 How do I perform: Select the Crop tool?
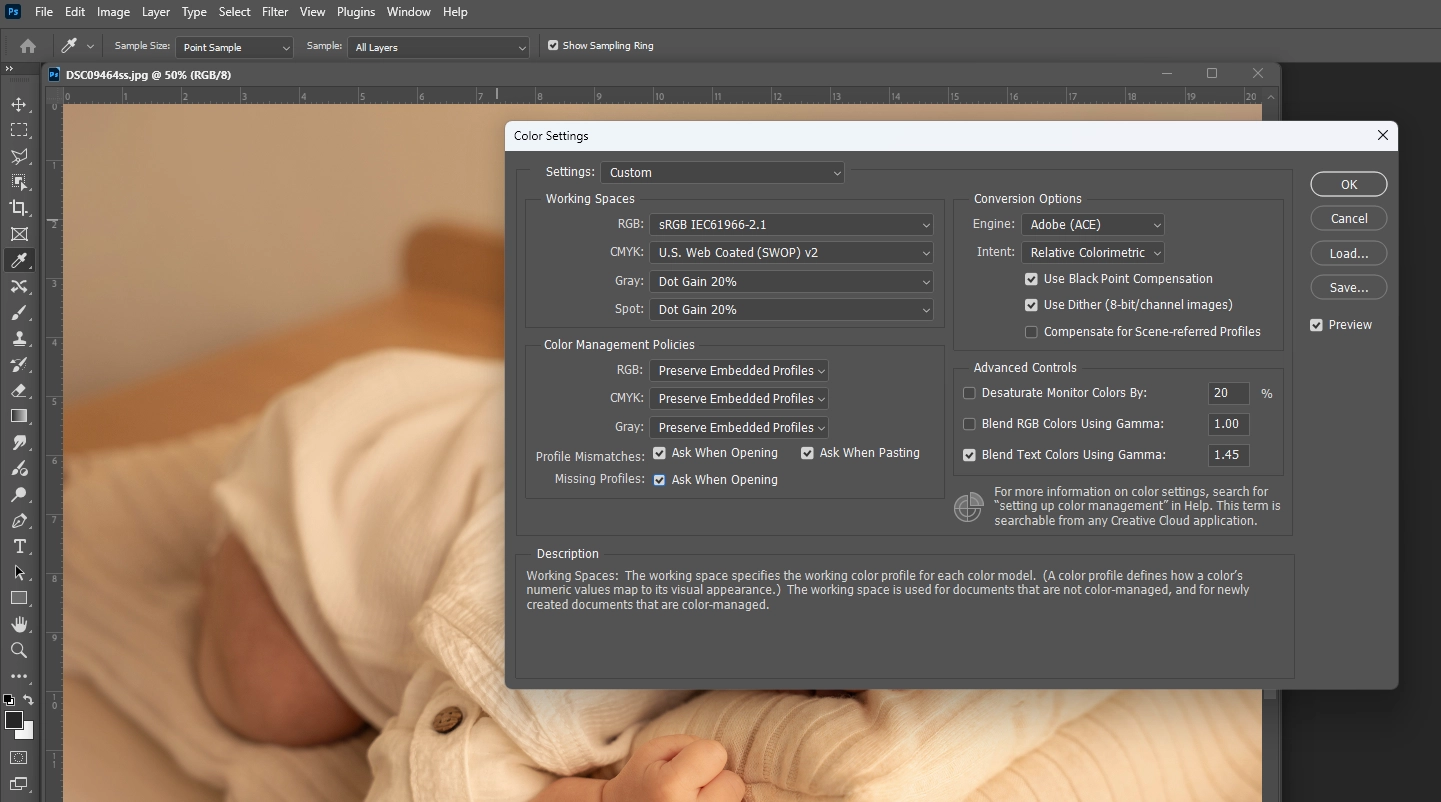point(19,208)
